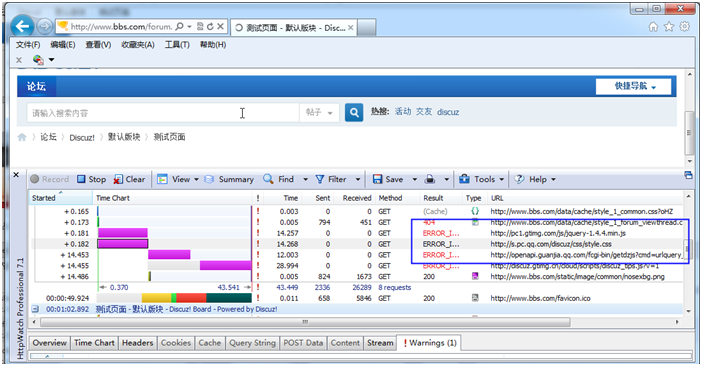Open the HttpWatch Help menu

(535, 179)
